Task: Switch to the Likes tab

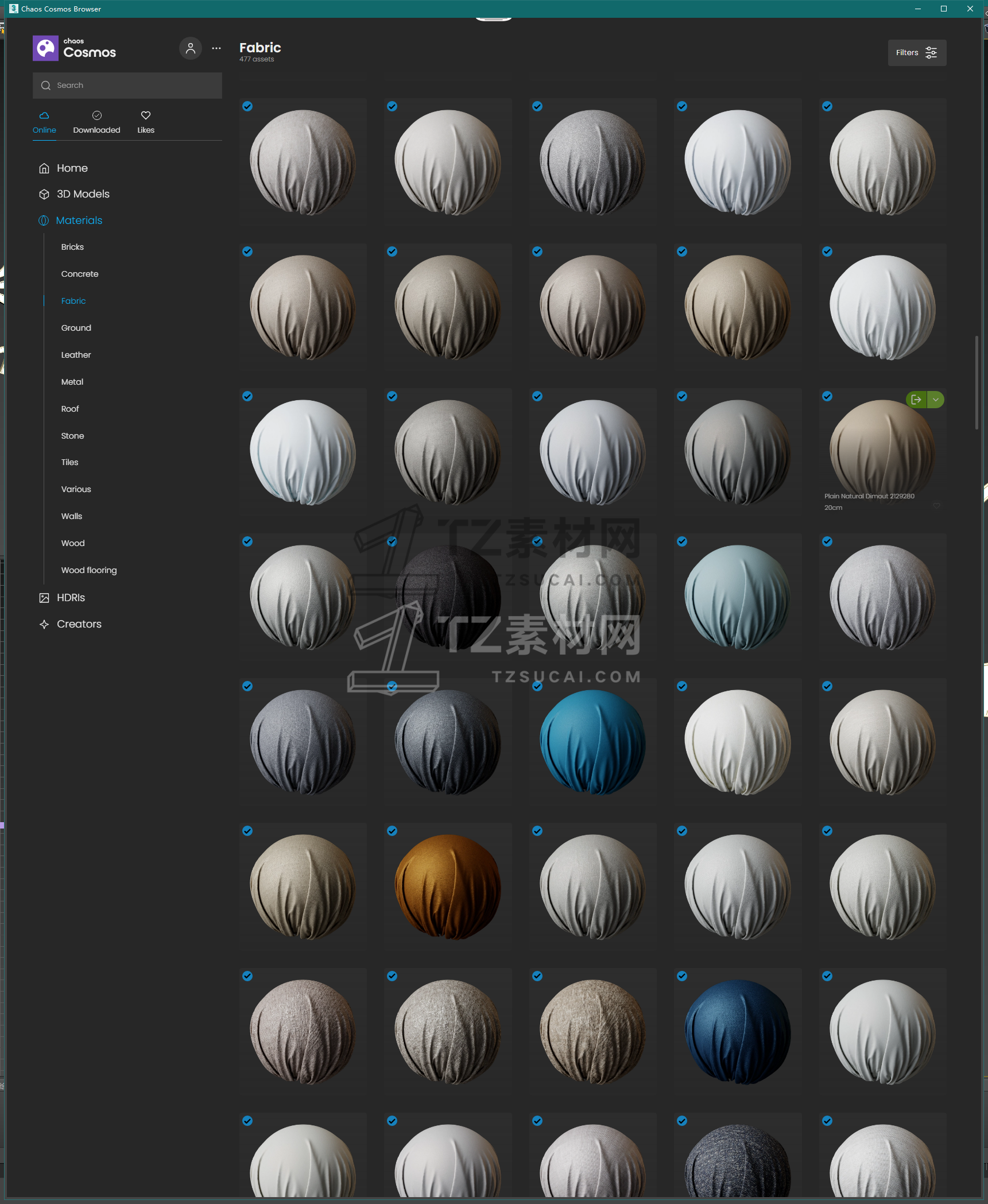Action: [x=146, y=122]
